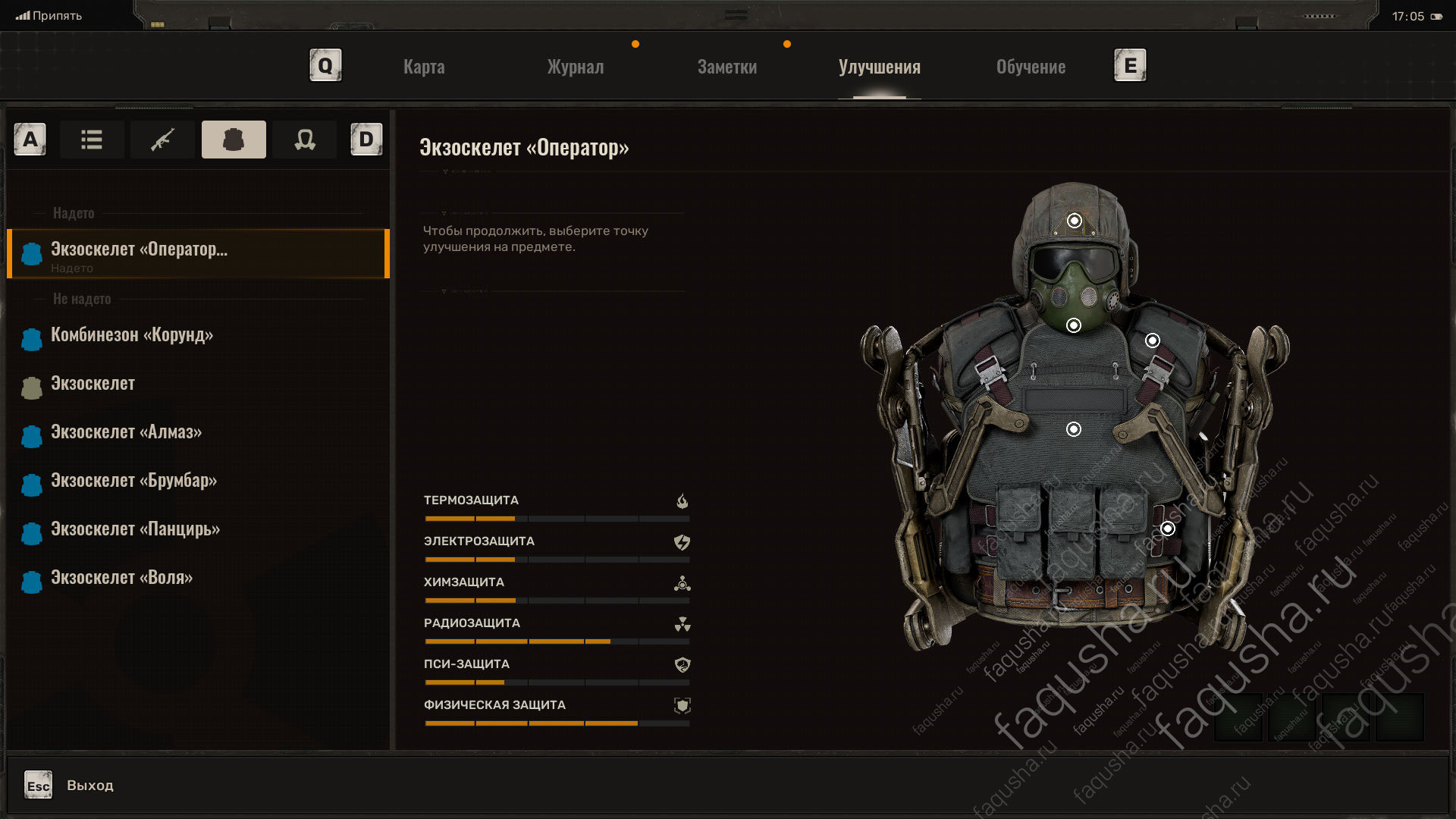Open the artifacts horseshoe category icon
Viewport: 1456px width, 819px height.
[305, 140]
